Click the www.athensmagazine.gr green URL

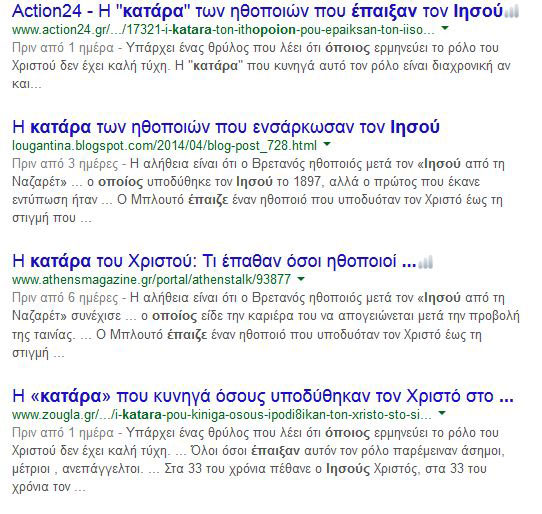151,280
